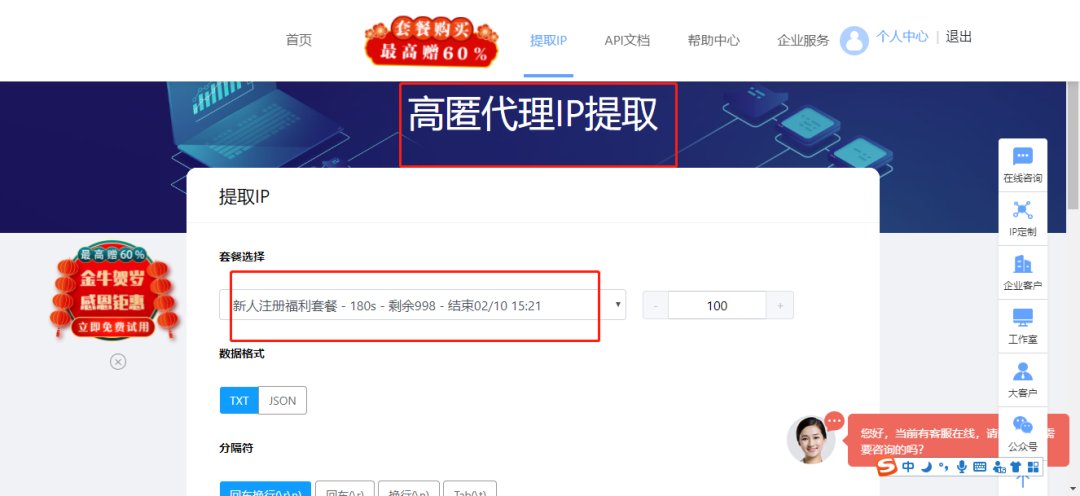
Task: Click the back-to-top arrow icon
Action: [1023, 481]
